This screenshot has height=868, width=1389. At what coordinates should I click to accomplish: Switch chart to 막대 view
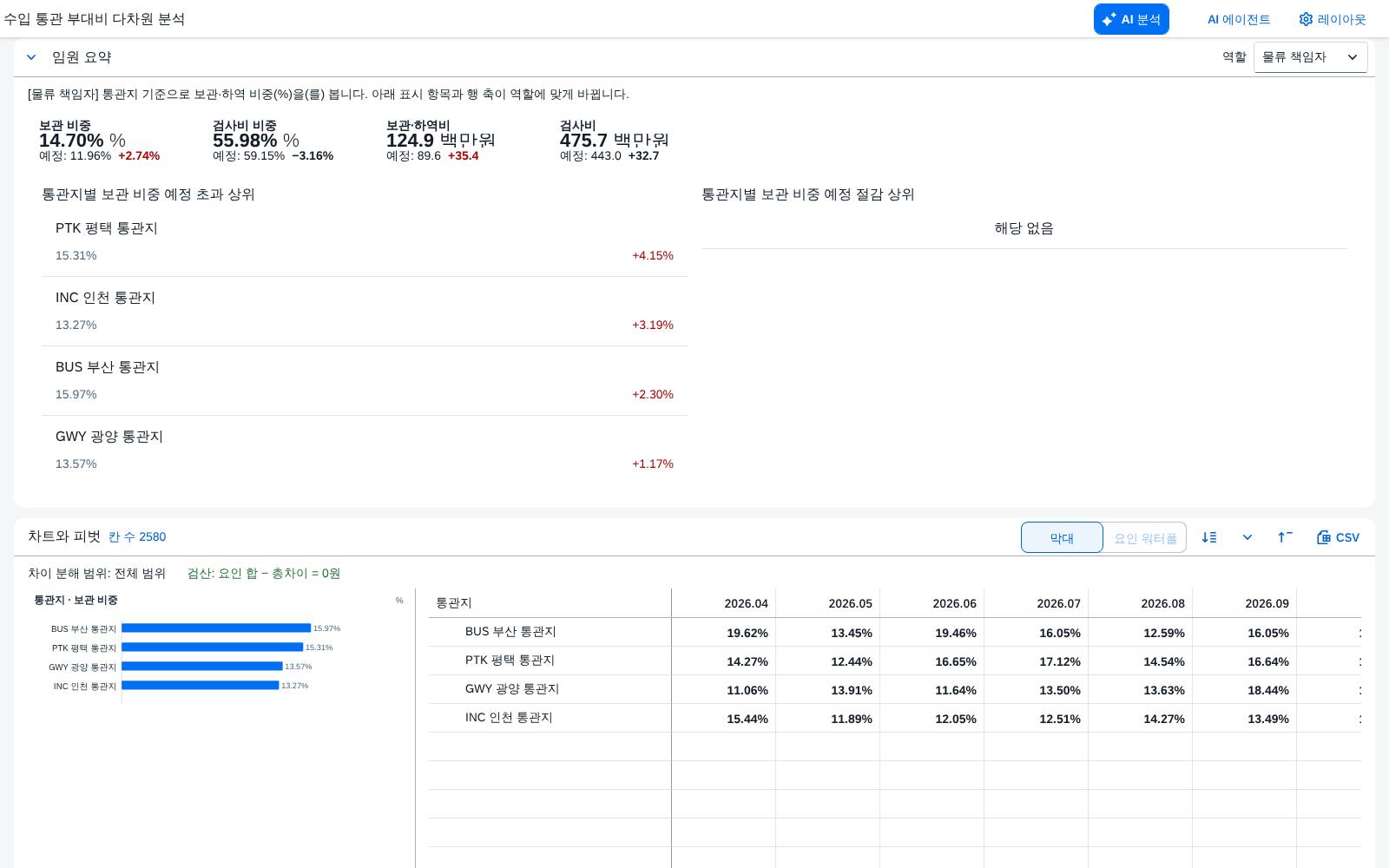click(x=1062, y=537)
